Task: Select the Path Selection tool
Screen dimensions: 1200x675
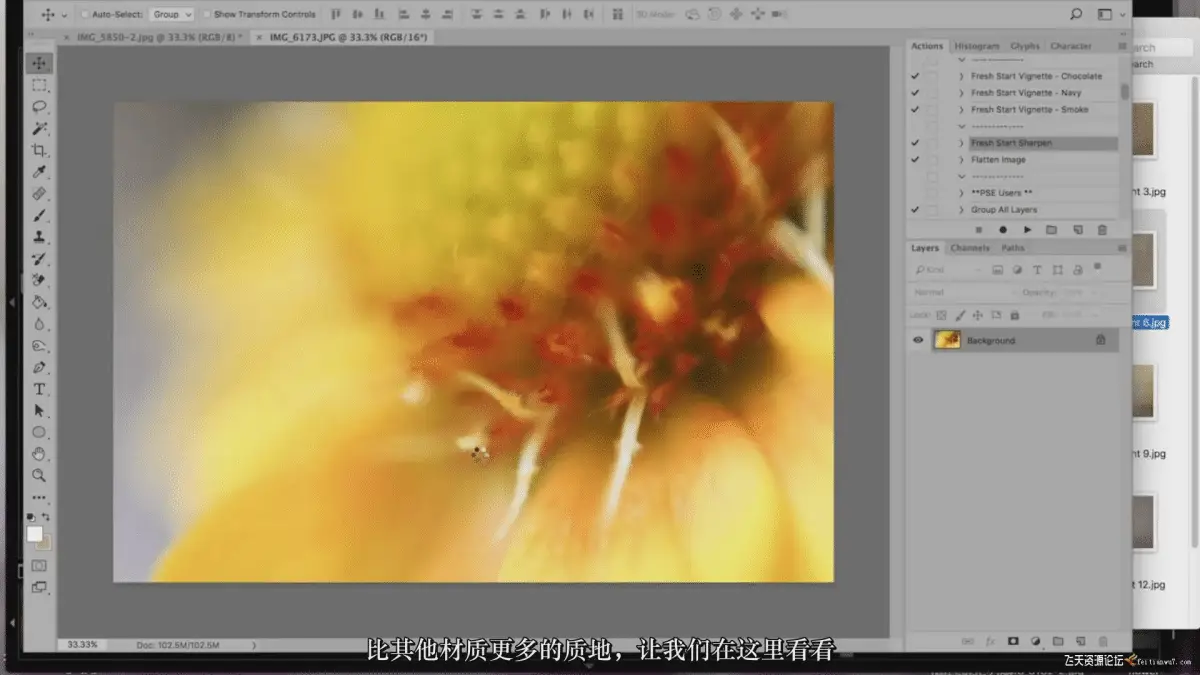Action: click(40, 411)
